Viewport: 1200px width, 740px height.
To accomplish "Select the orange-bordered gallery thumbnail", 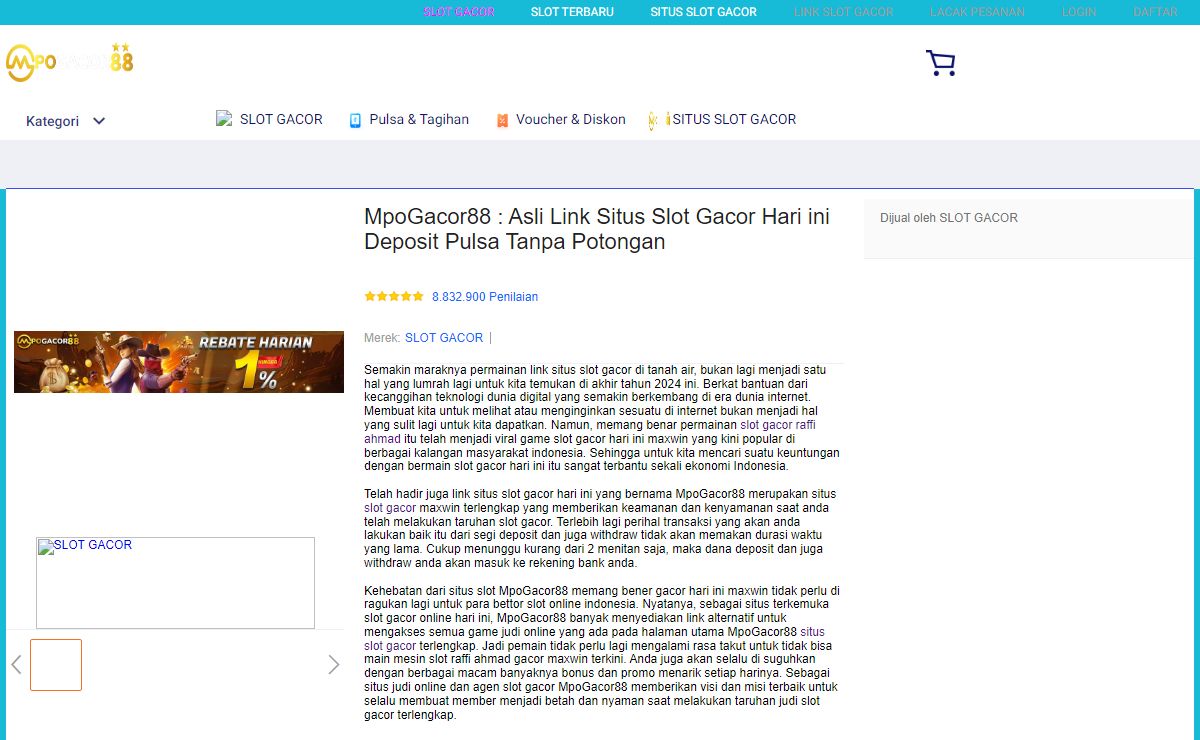I will click(x=56, y=665).
